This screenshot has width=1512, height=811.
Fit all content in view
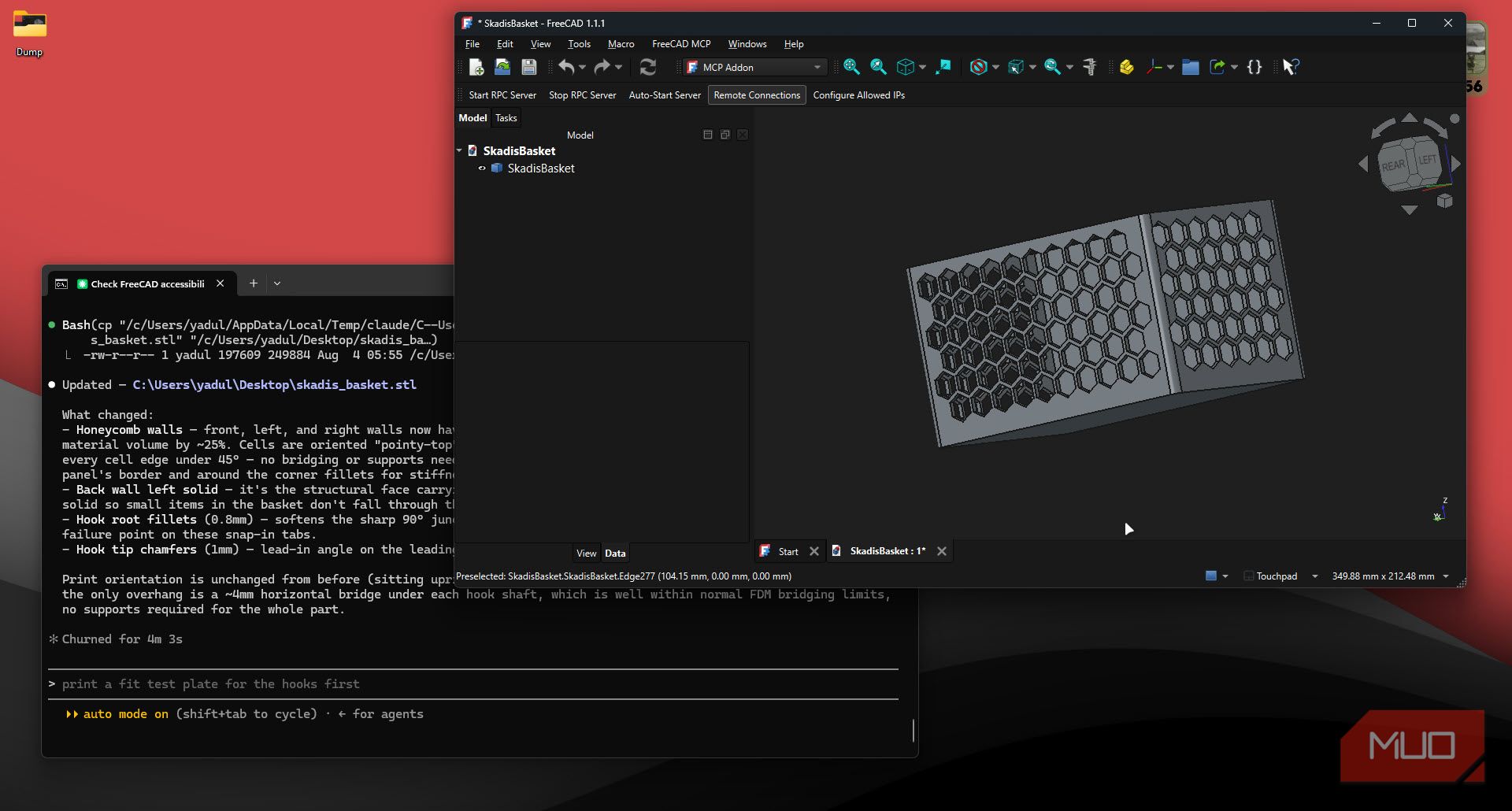click(x=851, y=68)
